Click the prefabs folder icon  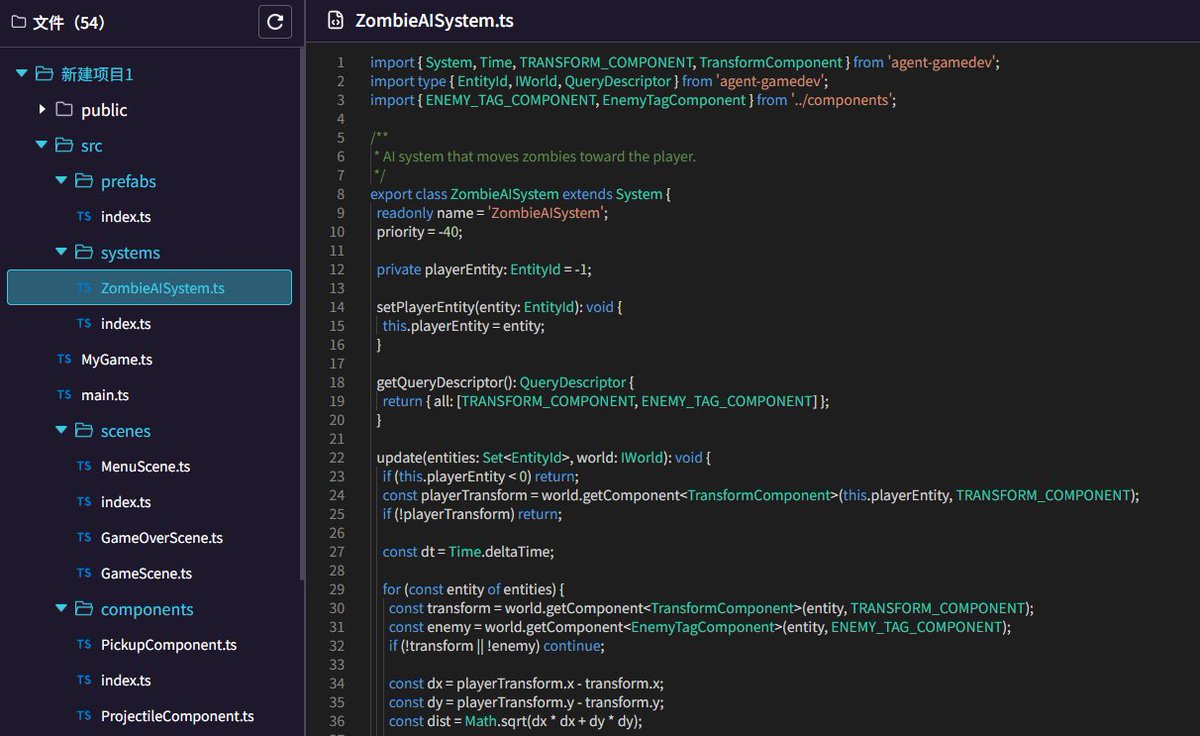click(84, 181)
